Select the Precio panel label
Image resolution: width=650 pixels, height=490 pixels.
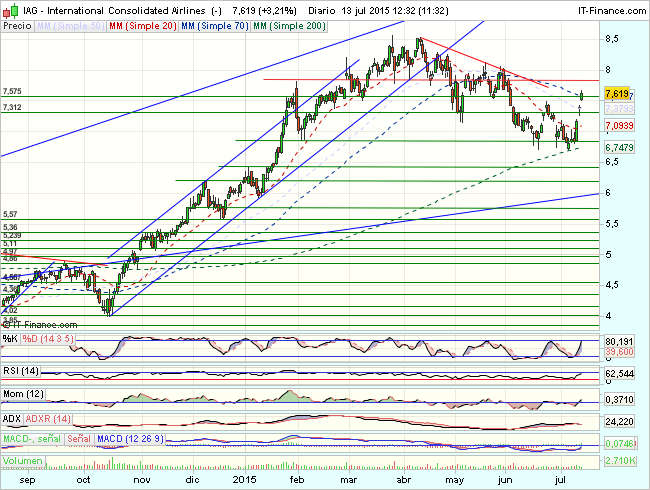coord(17,25)
